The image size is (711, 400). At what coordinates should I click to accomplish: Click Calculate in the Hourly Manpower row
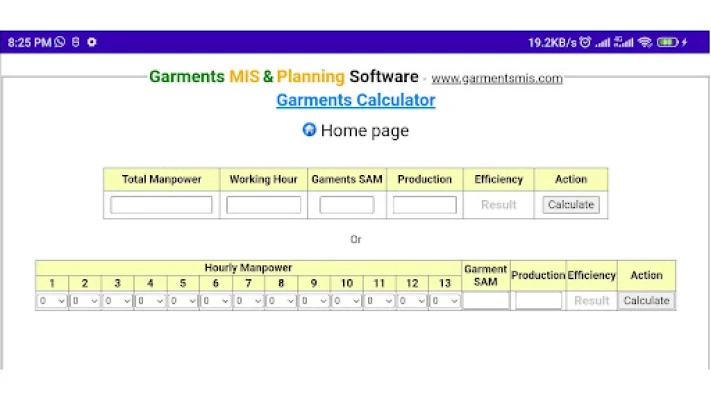[646, 300]
